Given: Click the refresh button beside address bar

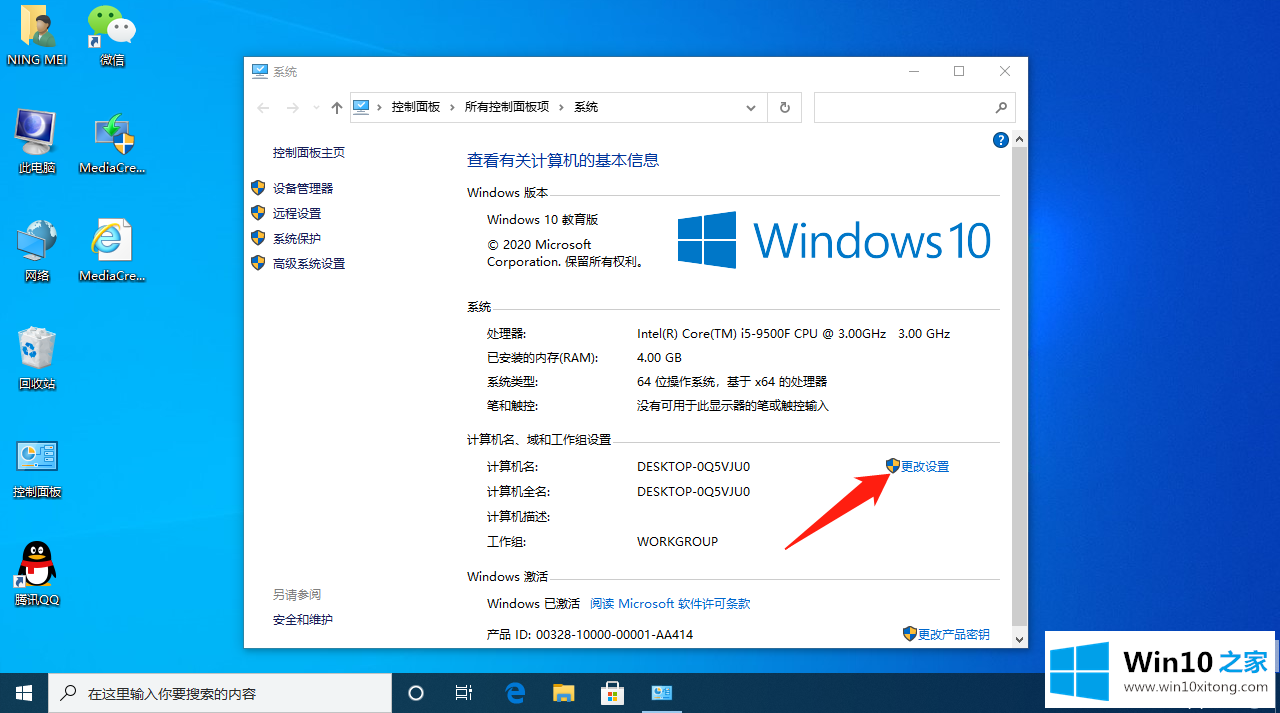Looking at the screenshot, I should 785,107.
